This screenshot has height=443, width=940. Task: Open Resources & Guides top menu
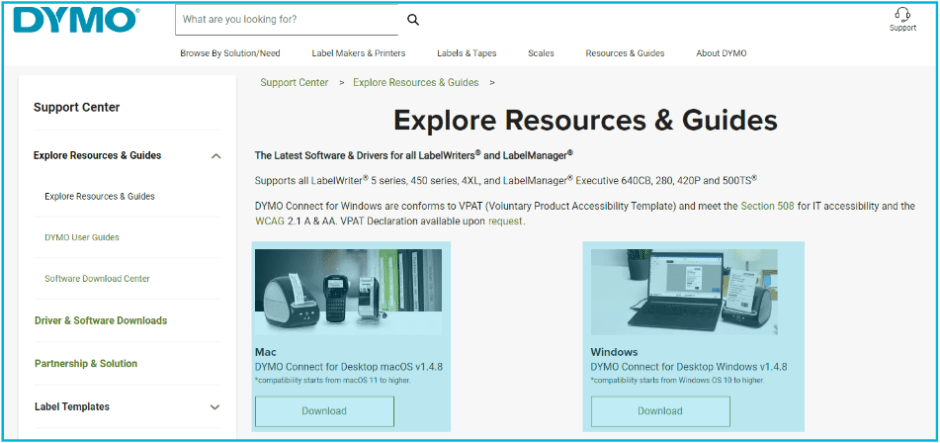point(625,53)
